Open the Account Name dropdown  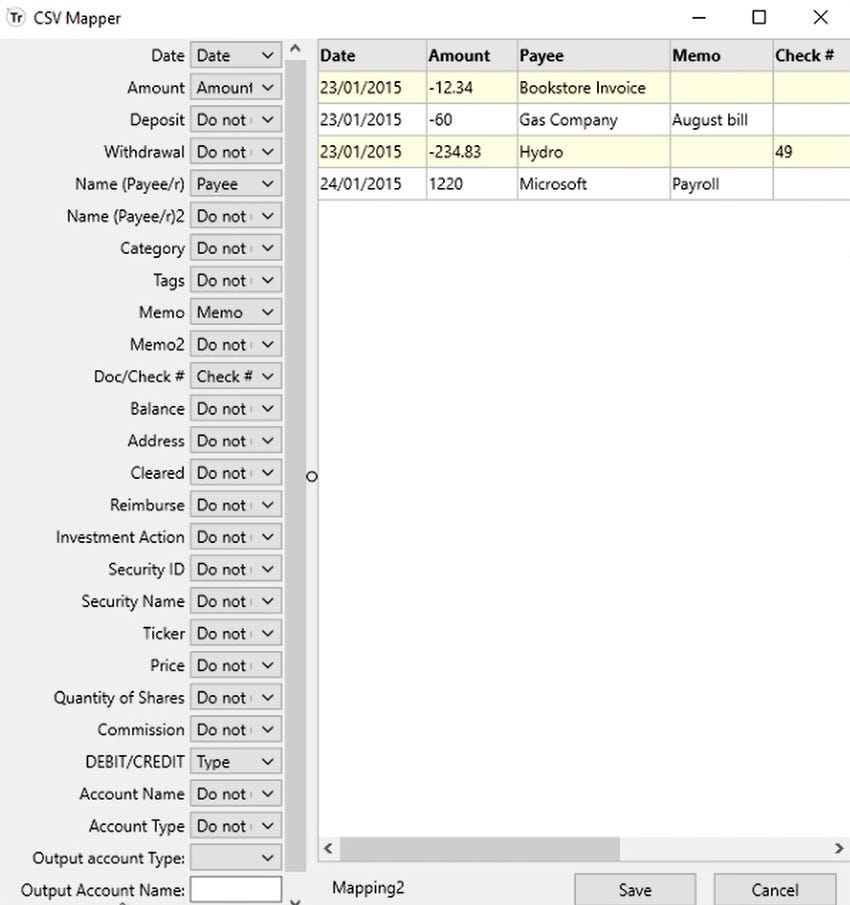pyautogui.click(x=235, y=794)
